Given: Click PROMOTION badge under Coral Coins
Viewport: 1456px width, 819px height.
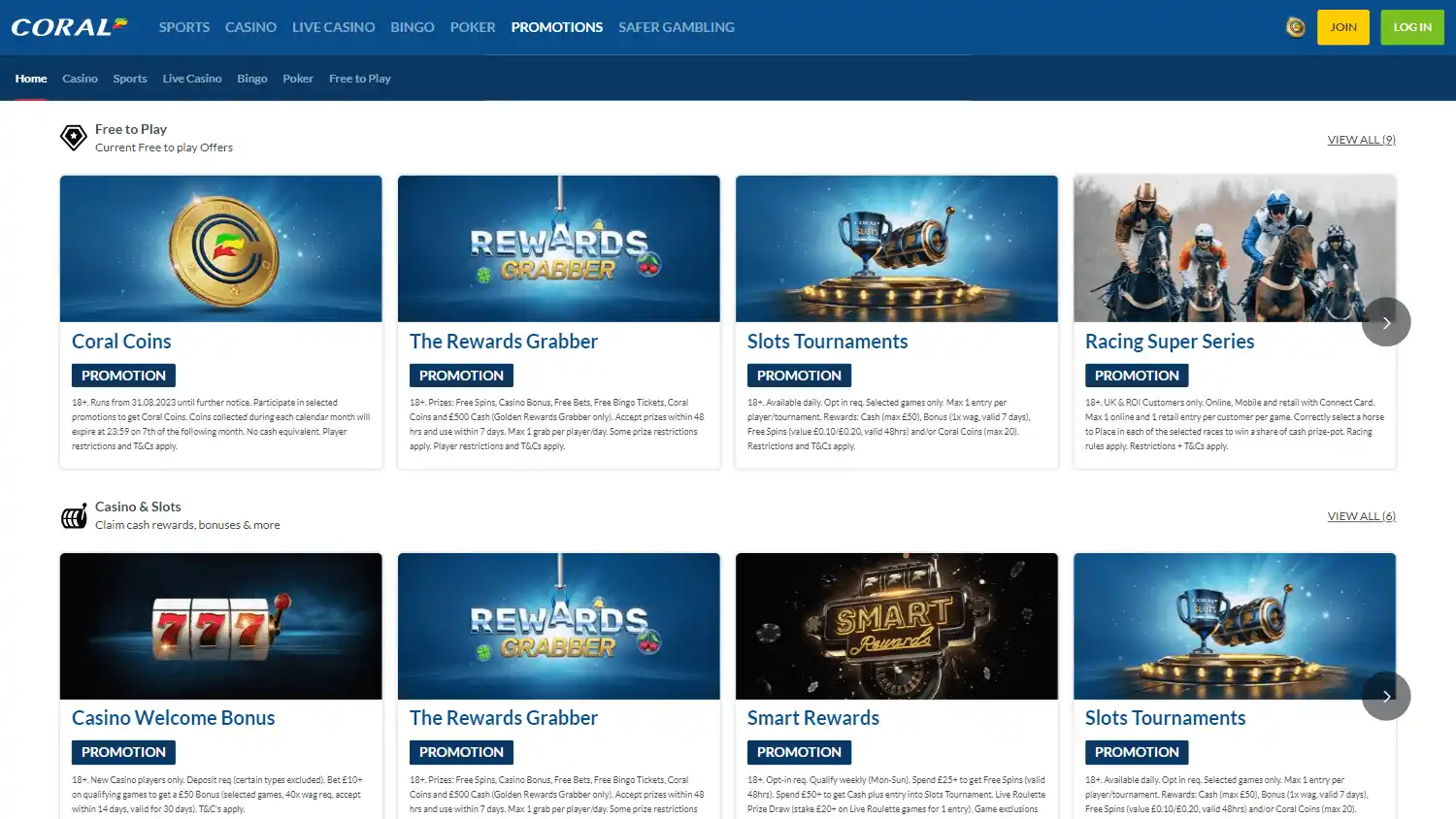Looking at the screenshot, I should coord(123,376).
